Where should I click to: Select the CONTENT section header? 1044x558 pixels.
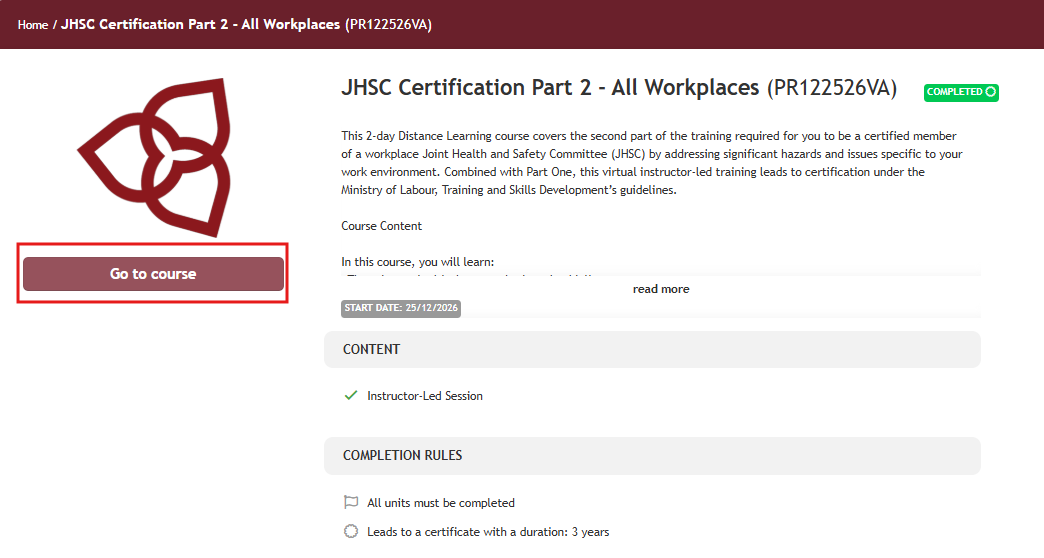point(652,350)
